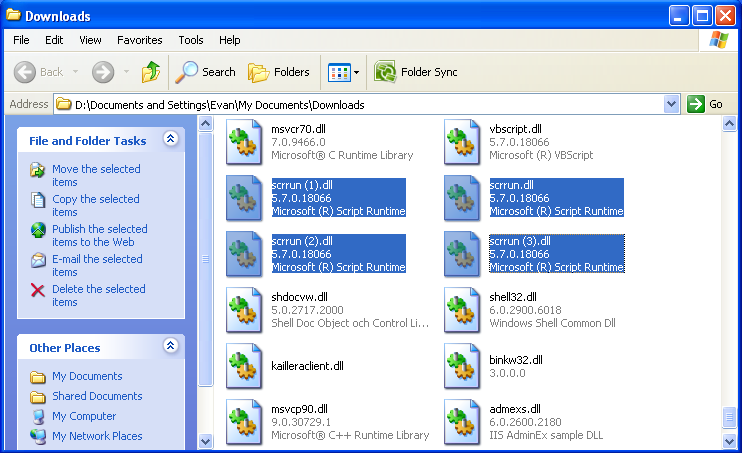Click the file list scroll up arrow
The width and height of the screenshot is (742, 453).
[729, 124]
